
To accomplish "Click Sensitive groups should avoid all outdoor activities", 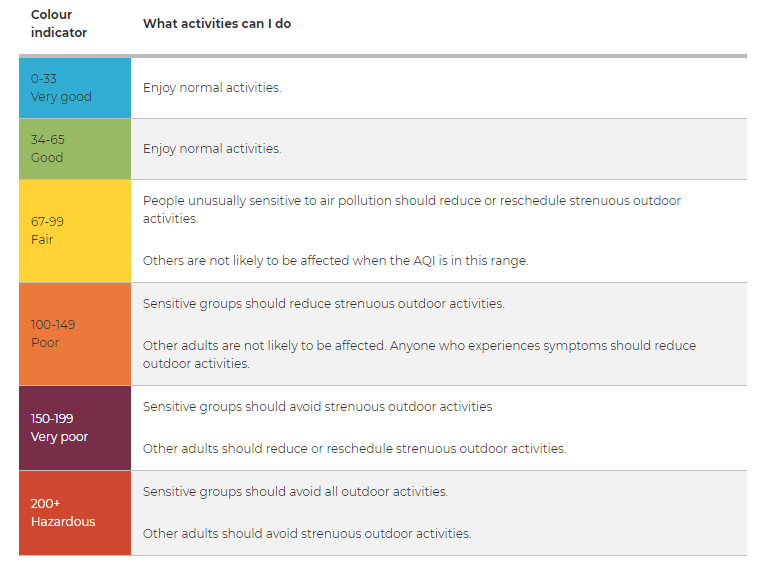I will [295, 492].
